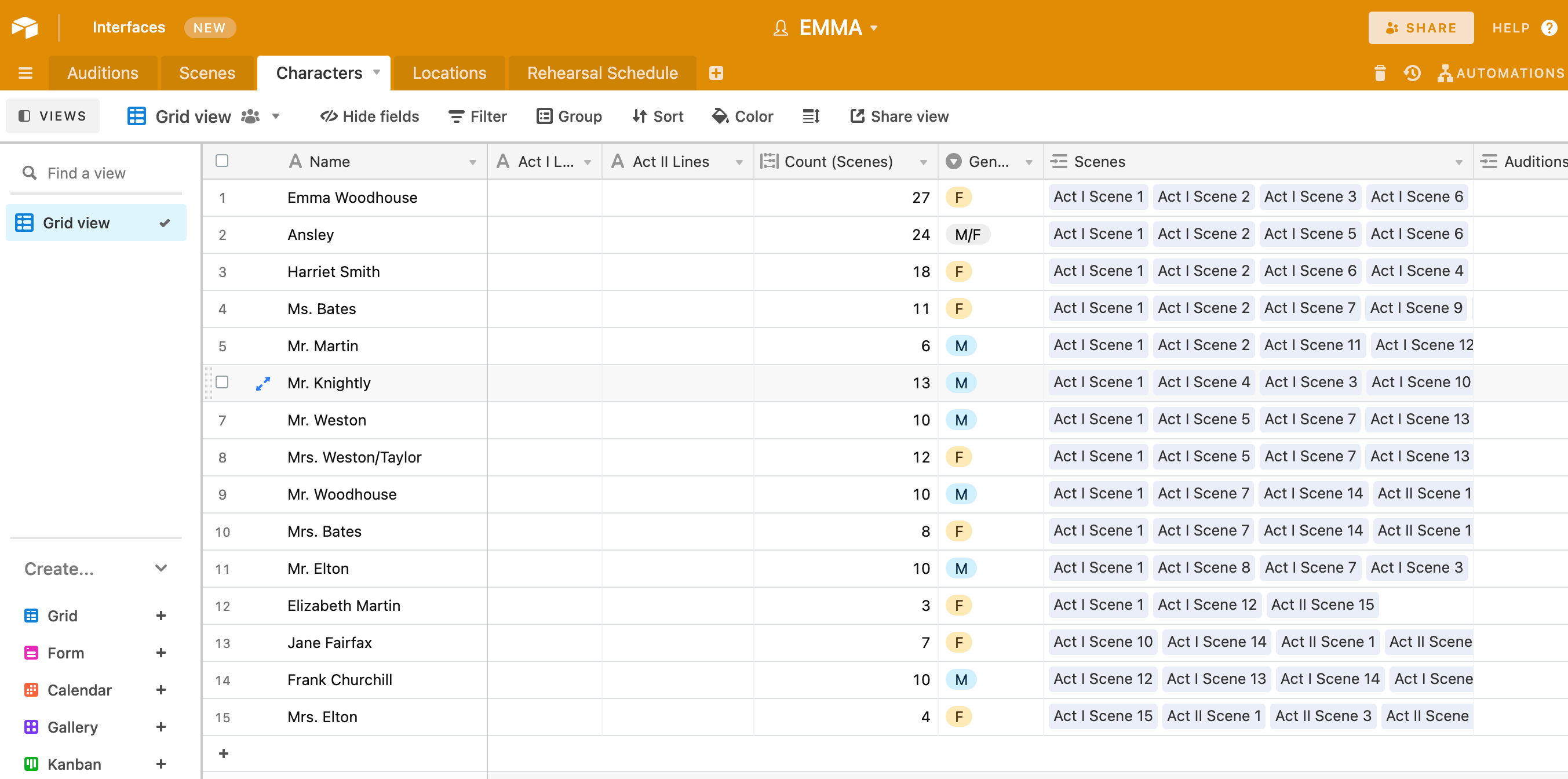Open the Sort options
The image size is (1568, 779).
(658, 116)
